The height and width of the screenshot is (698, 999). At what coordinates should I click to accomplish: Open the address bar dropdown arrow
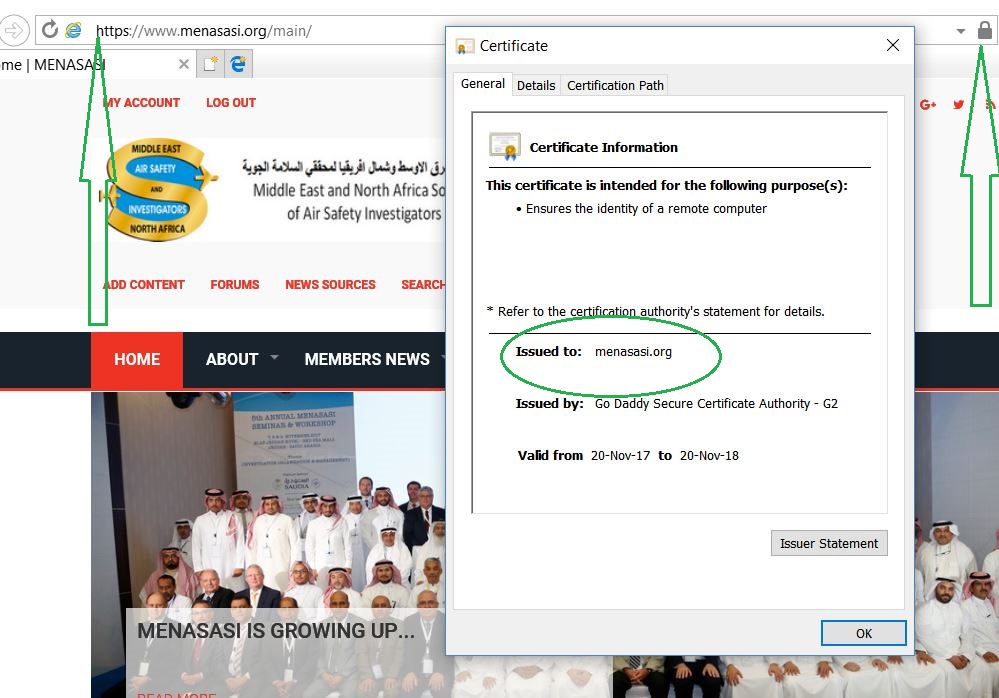click(960, 31)
